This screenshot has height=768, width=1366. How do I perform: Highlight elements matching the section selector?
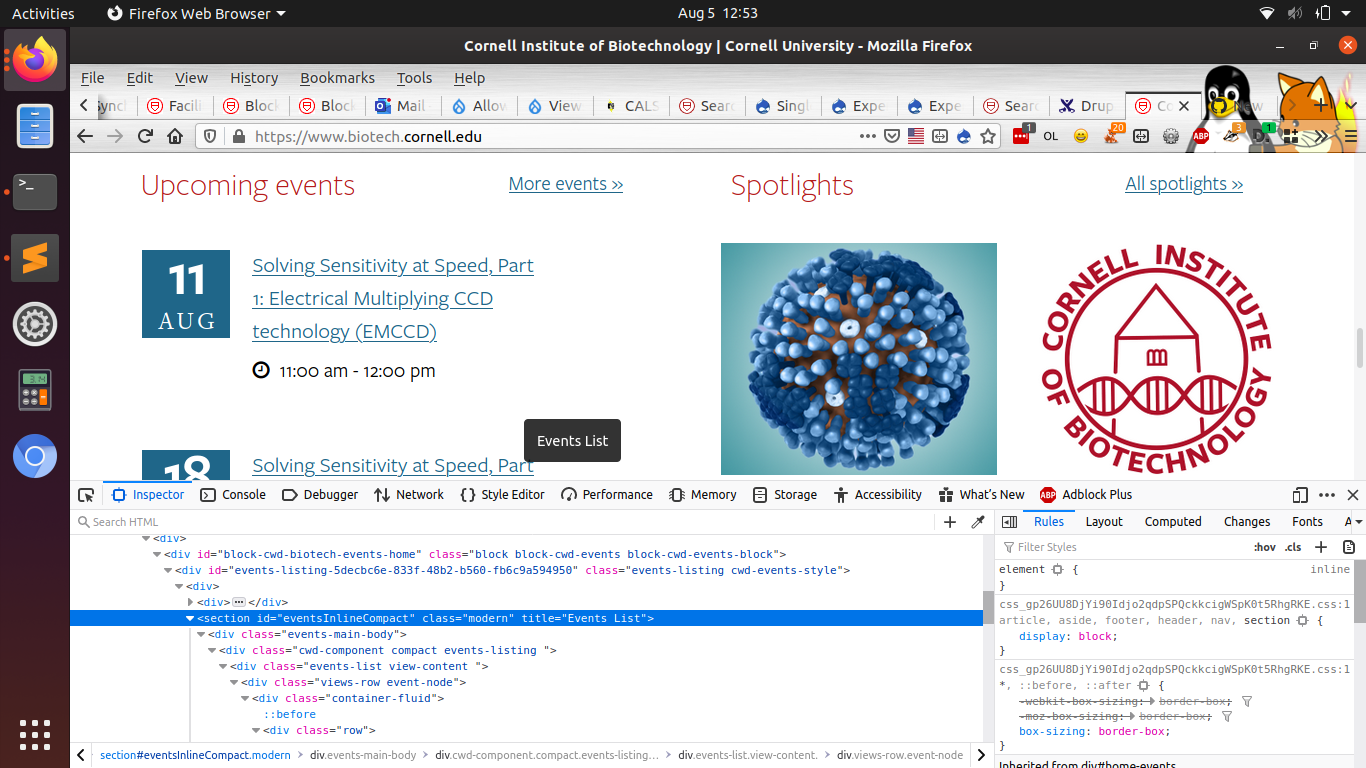click(1302, 621)
